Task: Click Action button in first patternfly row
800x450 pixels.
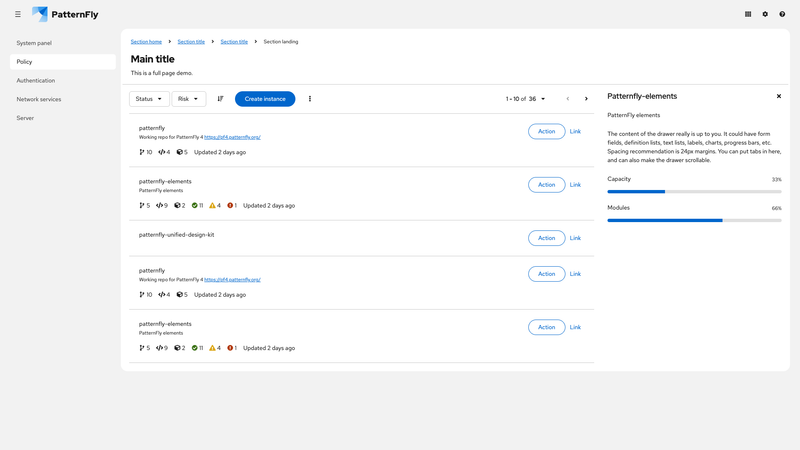Action: (x=546, y=132)
